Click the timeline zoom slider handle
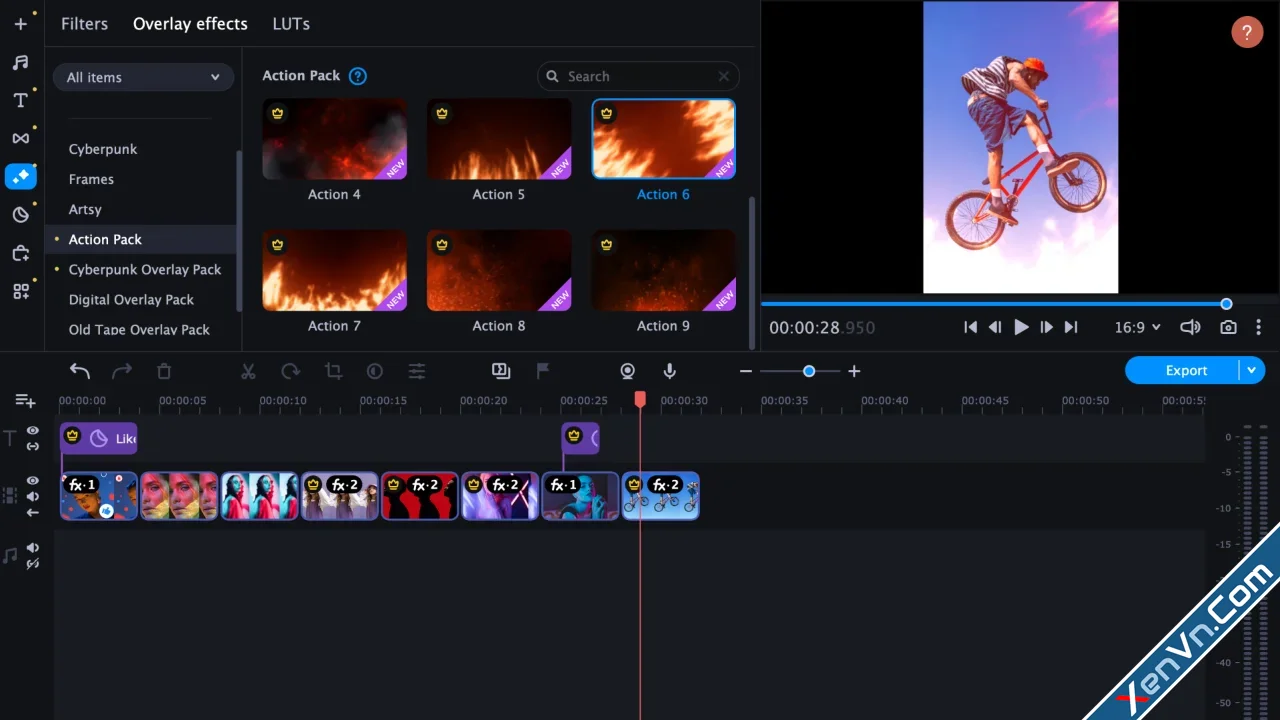This screenshot has height=720, width=1280. coord(809,371)
